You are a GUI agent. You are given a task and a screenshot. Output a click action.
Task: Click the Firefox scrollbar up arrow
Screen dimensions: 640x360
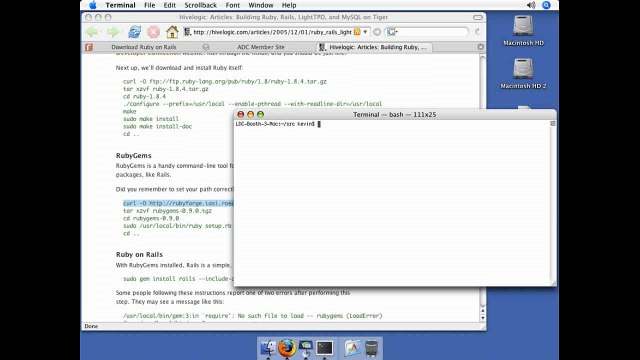[483, 311]
